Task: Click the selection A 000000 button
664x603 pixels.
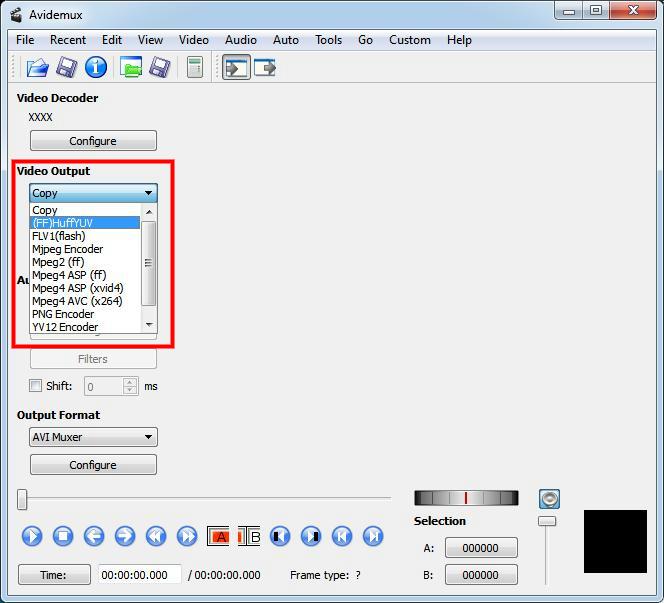Action: [481, 548]
